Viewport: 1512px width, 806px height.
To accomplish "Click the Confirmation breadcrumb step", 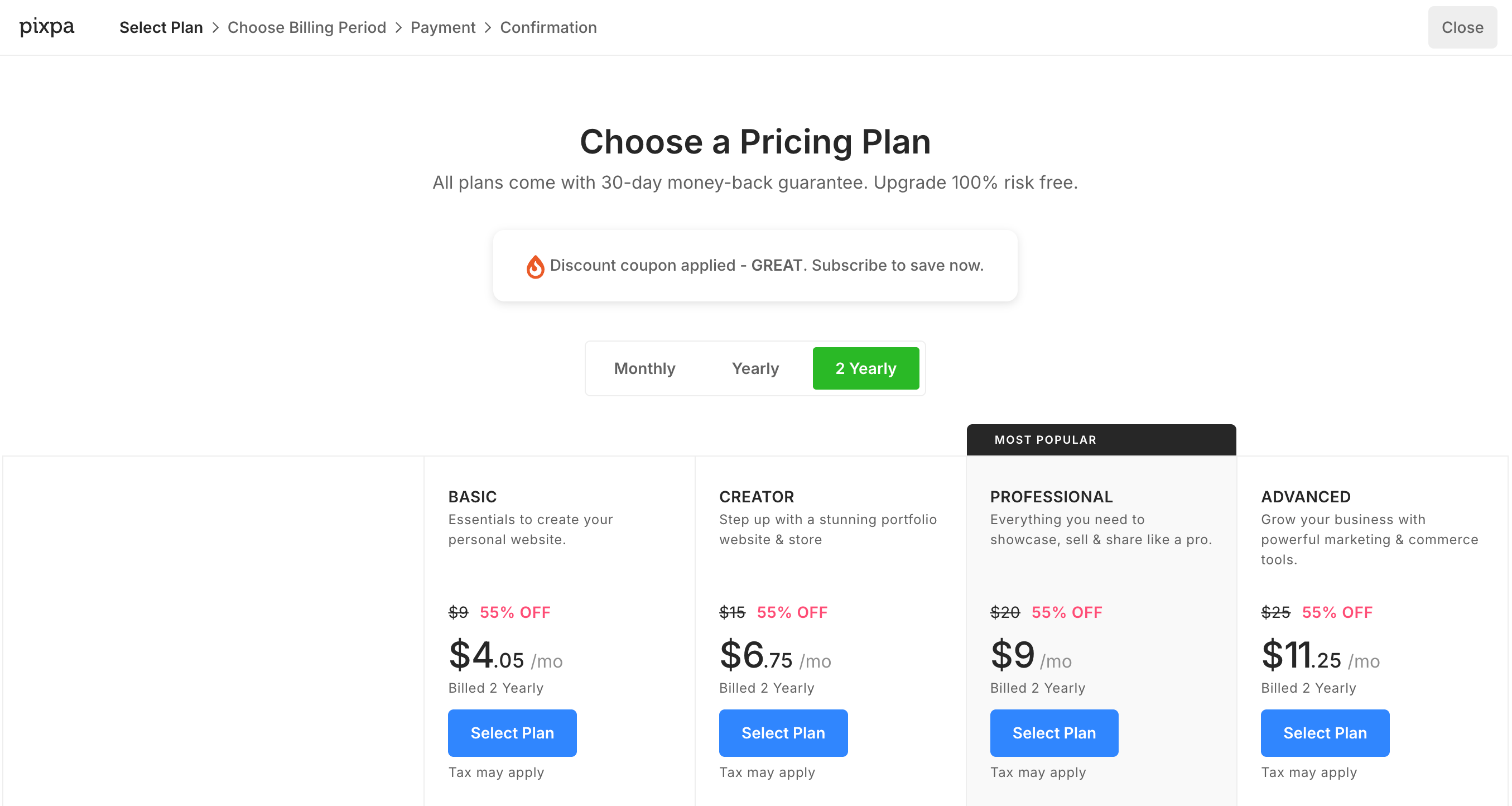I will (x=548, y=27).
